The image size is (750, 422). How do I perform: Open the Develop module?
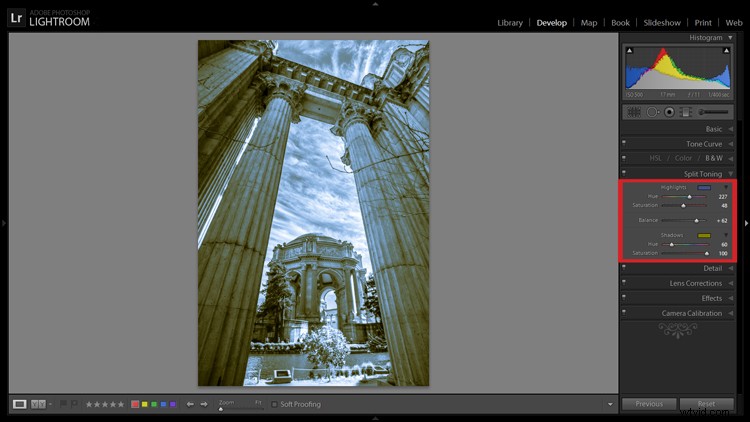551,22
